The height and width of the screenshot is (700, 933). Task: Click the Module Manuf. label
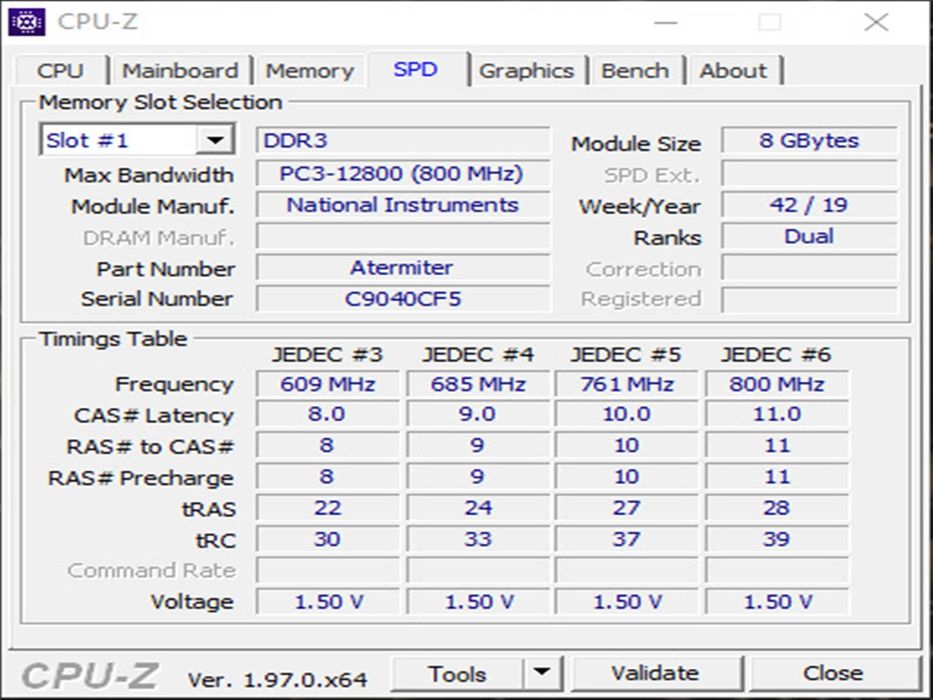click(x=153, y=207)
